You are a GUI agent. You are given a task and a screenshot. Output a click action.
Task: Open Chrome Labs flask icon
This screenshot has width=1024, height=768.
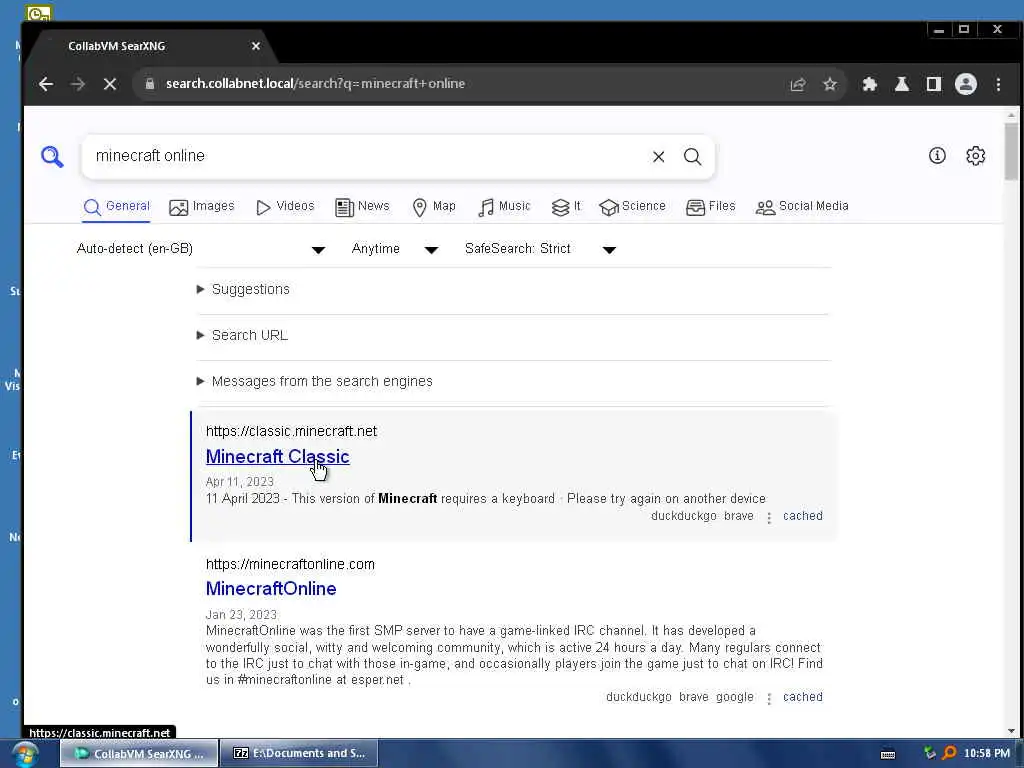click(902, 84)
